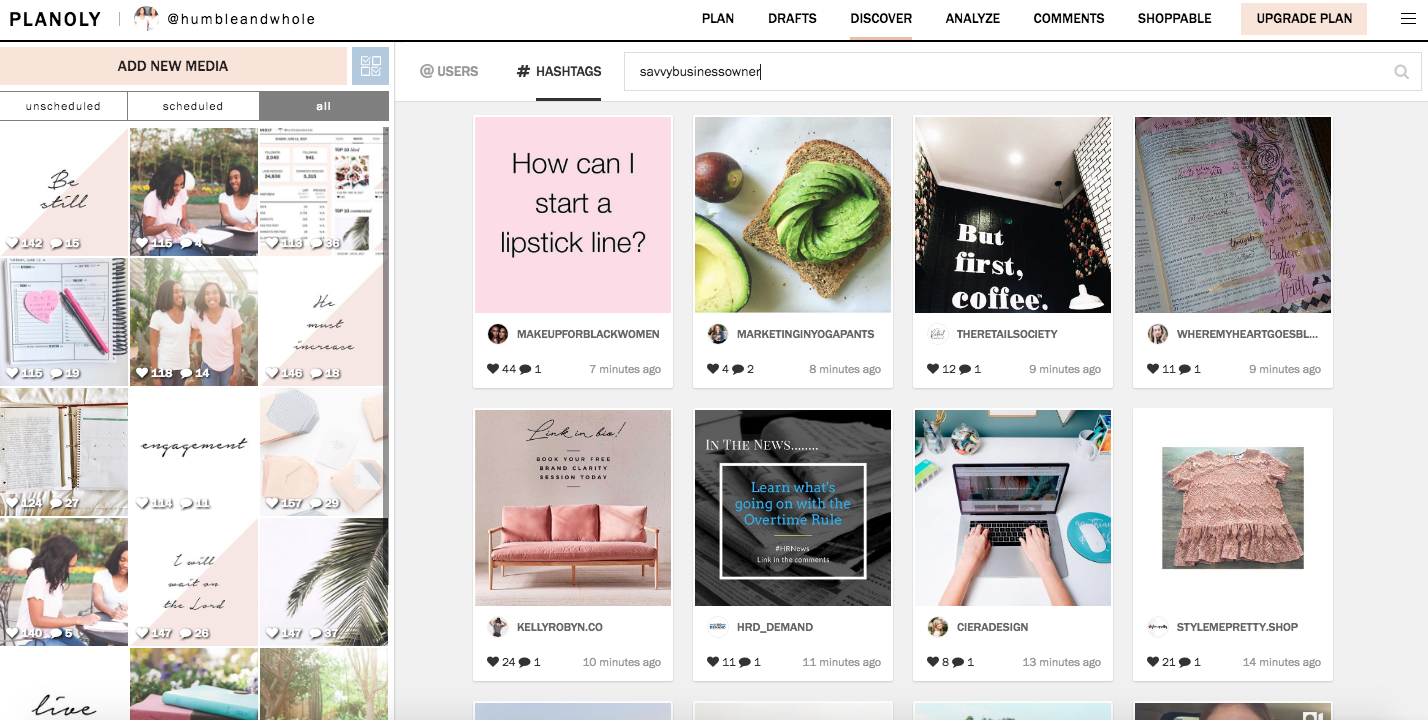Open the avocado toast post thumbnail
Screen dimensions: 1428x720
click(x=793, y=215)
